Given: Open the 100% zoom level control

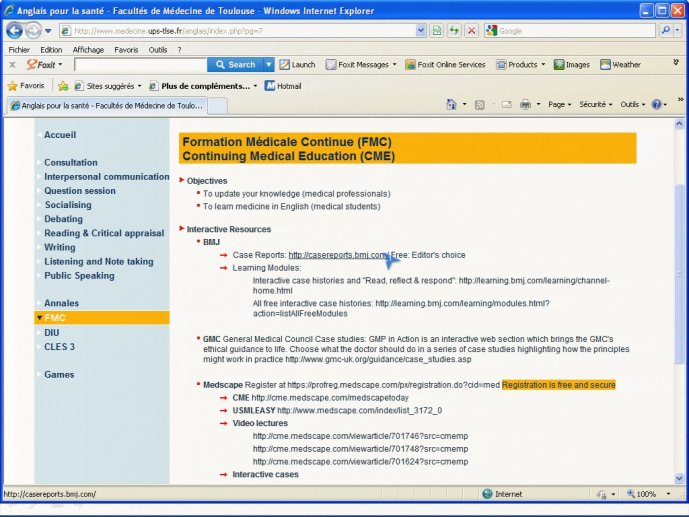Looking at the screenshot, I should (x=649, y=494).
